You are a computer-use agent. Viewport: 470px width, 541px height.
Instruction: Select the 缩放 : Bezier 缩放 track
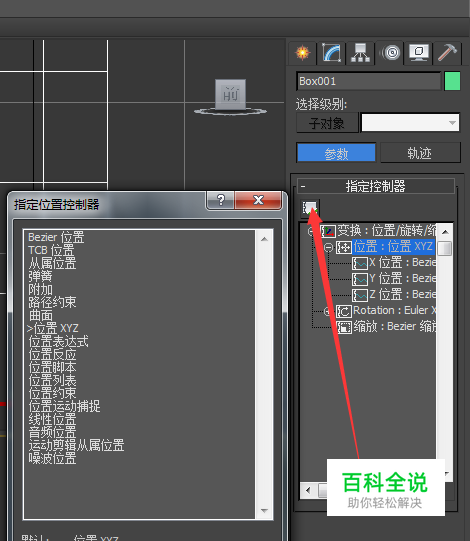(x=394, y=326)
